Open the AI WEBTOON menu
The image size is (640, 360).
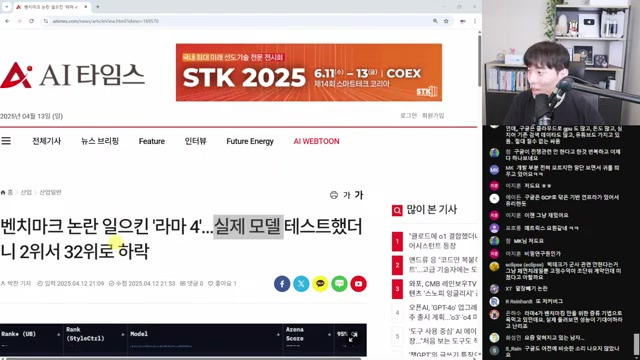click(x=316, y=141)
